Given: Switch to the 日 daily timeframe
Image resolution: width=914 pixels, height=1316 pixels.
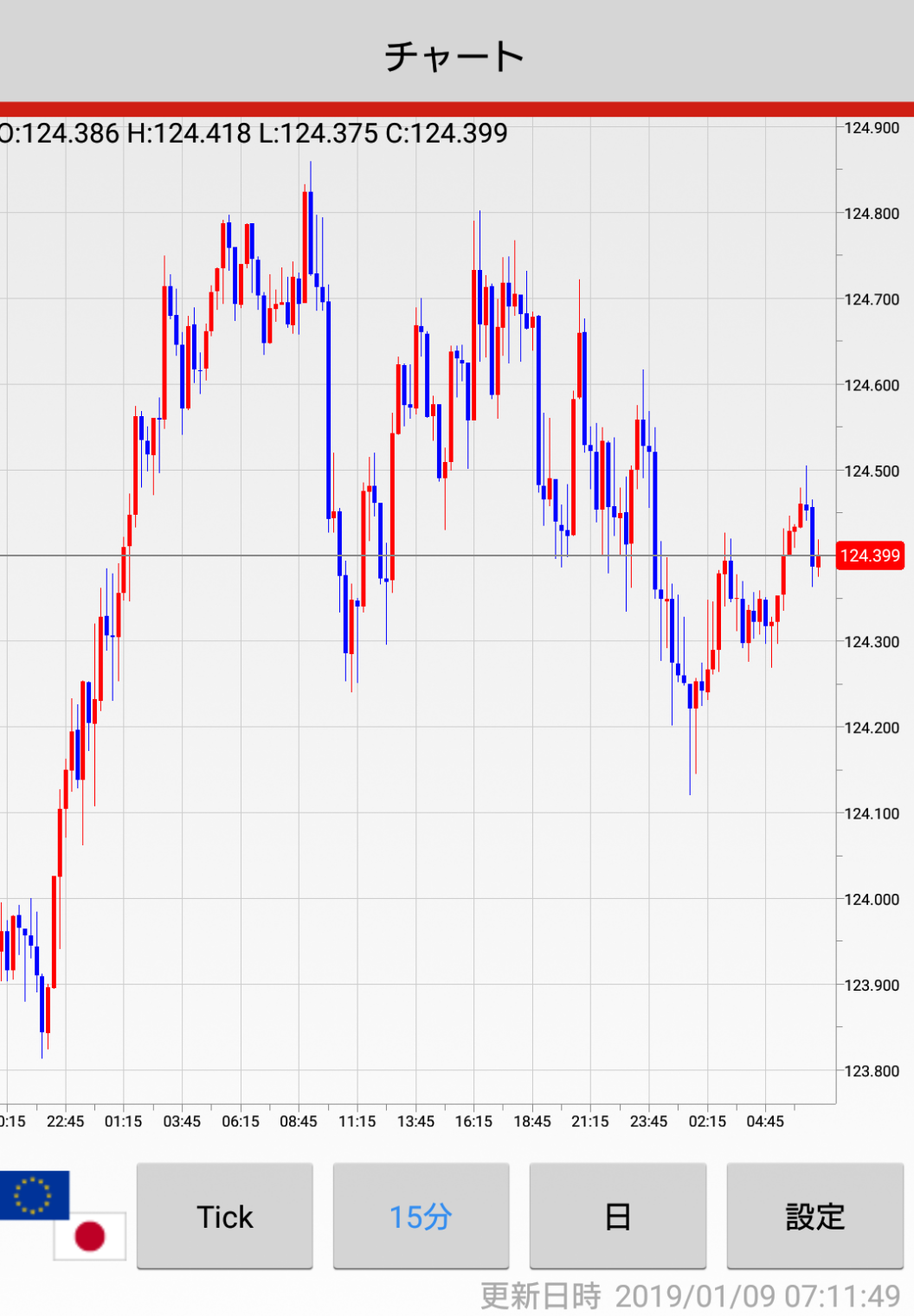Looking at the screenshot, I should click(x=617, y=1216).
